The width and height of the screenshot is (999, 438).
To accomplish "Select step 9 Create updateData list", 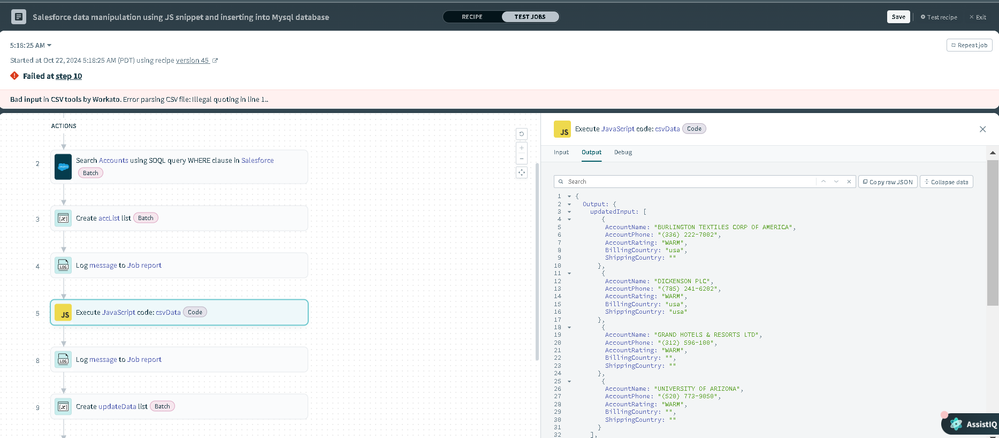I will pyautogui.click(x=179, y=406).
